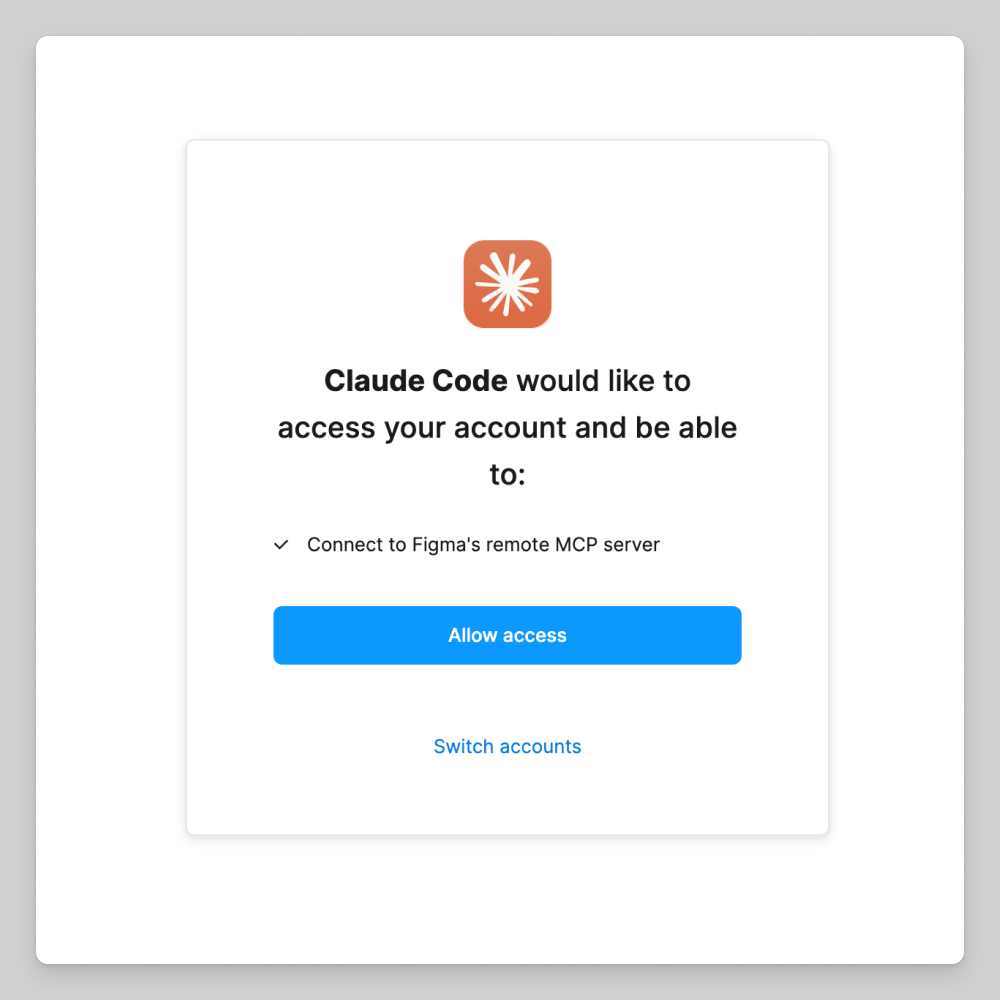This screenshot has height=1000, width=1000.
Task: Click the white spark symbol inside the logo
Action: tap(507, 284)
